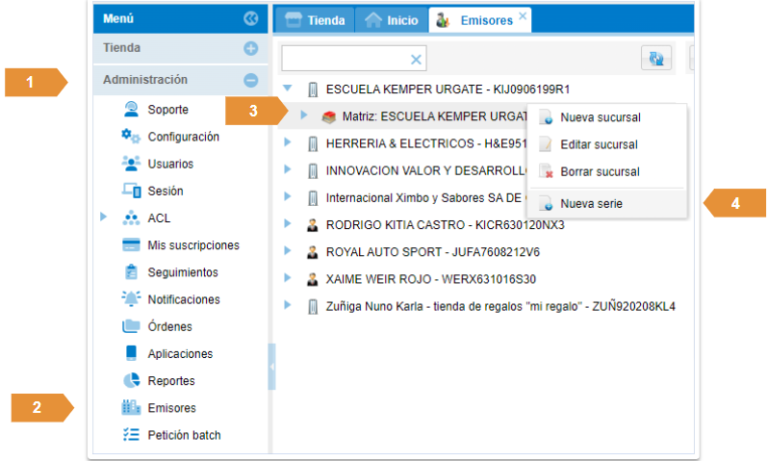Click the Soporte headset icon
Screen dimensions: 768x461
(131, 109)
